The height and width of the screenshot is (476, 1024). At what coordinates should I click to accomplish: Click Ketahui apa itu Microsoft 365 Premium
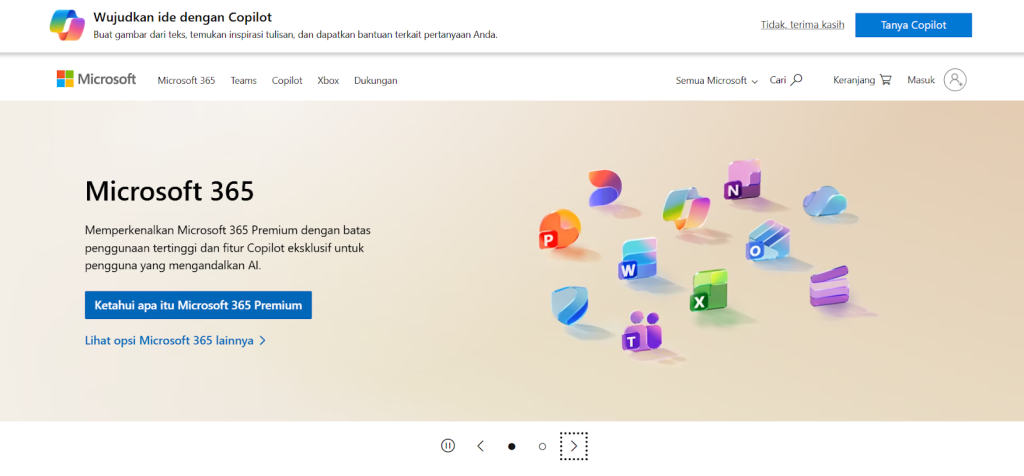199,305
